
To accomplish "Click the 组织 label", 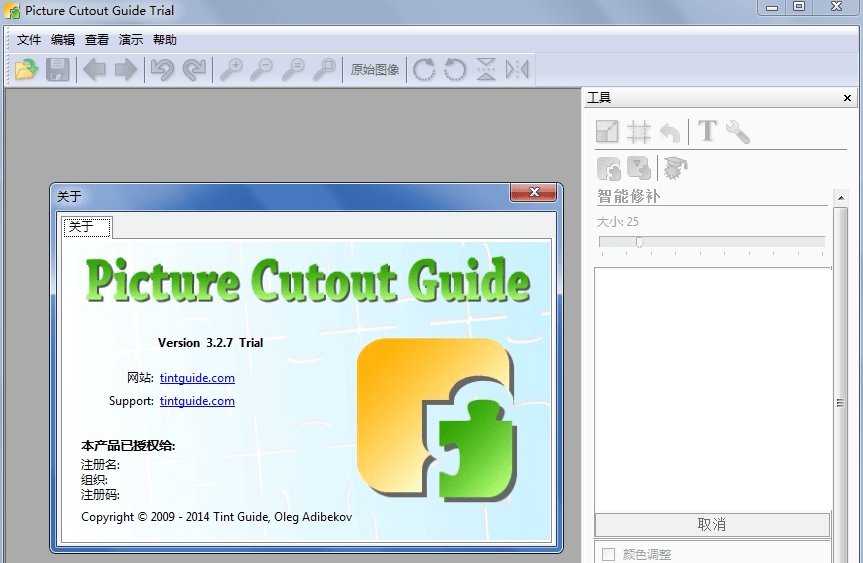I will (94, 480).
